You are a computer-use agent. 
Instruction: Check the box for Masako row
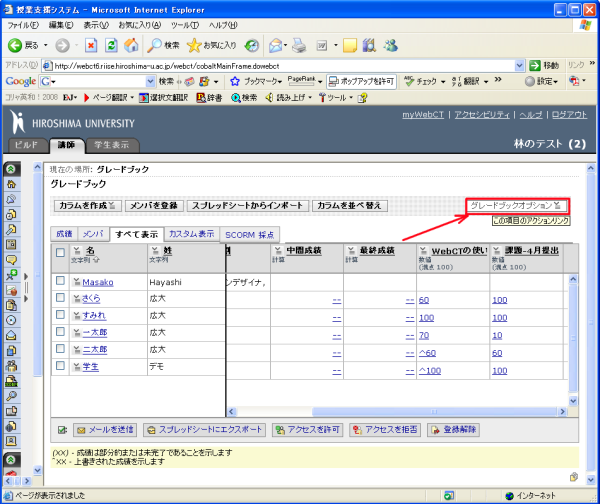click(60, 281)
